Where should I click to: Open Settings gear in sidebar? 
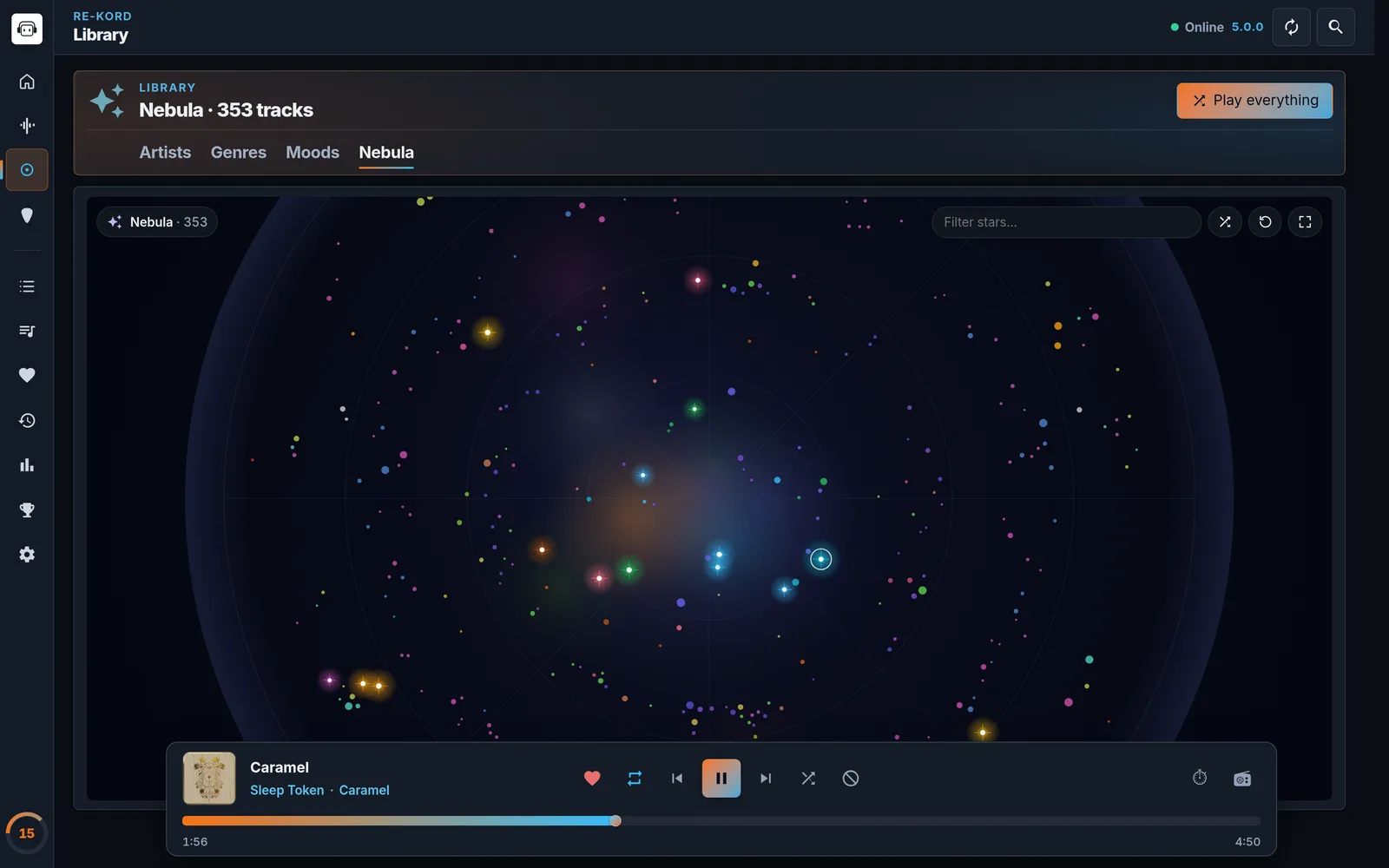(x=27, y=555)
